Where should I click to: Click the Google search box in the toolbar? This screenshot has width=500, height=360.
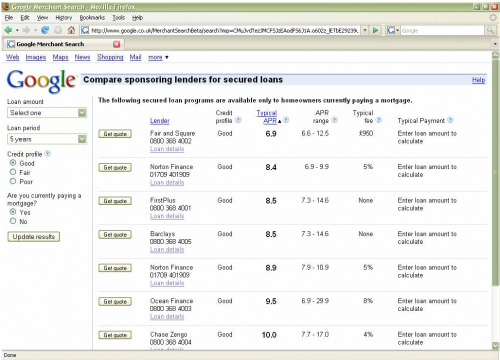coord(442,30)
